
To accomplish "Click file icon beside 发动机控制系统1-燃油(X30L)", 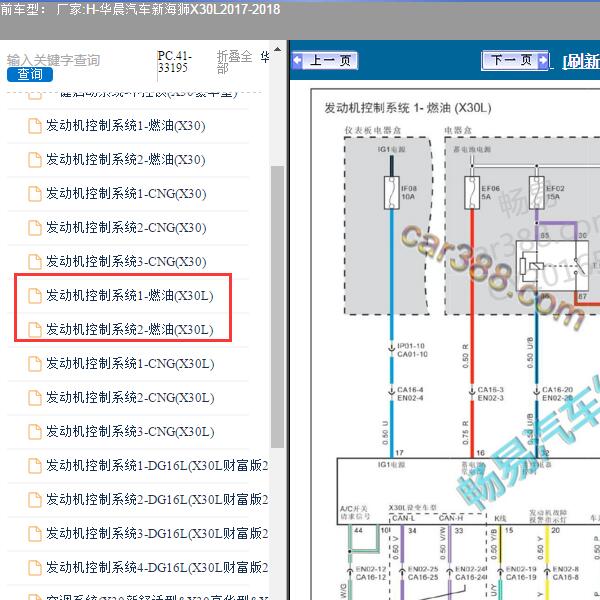I will pyautogui.click(x=35, y=296).
